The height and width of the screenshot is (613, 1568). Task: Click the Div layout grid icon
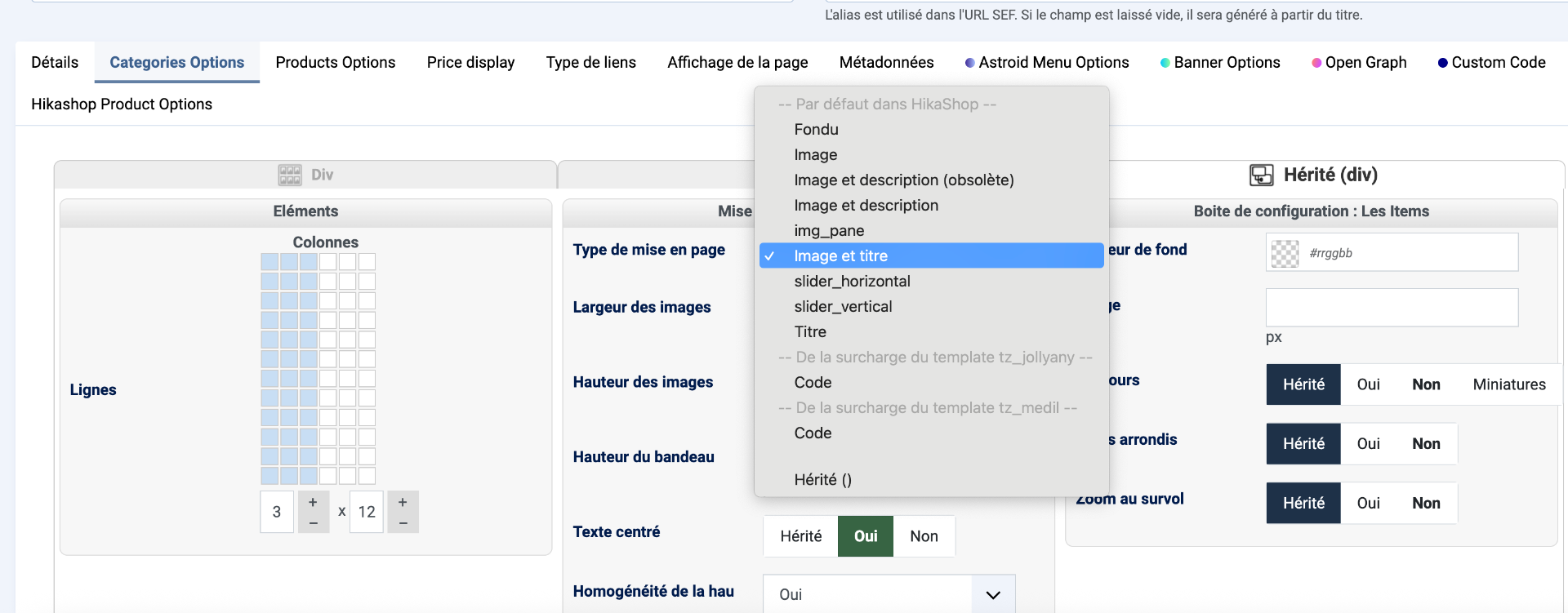click(289, 175)
